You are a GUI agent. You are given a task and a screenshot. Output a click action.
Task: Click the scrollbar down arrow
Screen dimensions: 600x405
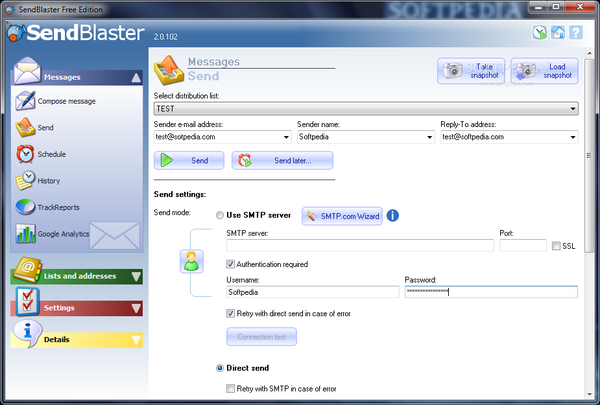pyautogui.click(x=589, y=394)
